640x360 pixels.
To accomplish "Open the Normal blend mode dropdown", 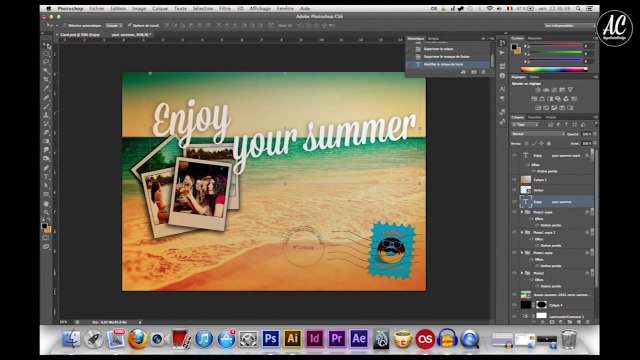I will click(x=538, y=133).
